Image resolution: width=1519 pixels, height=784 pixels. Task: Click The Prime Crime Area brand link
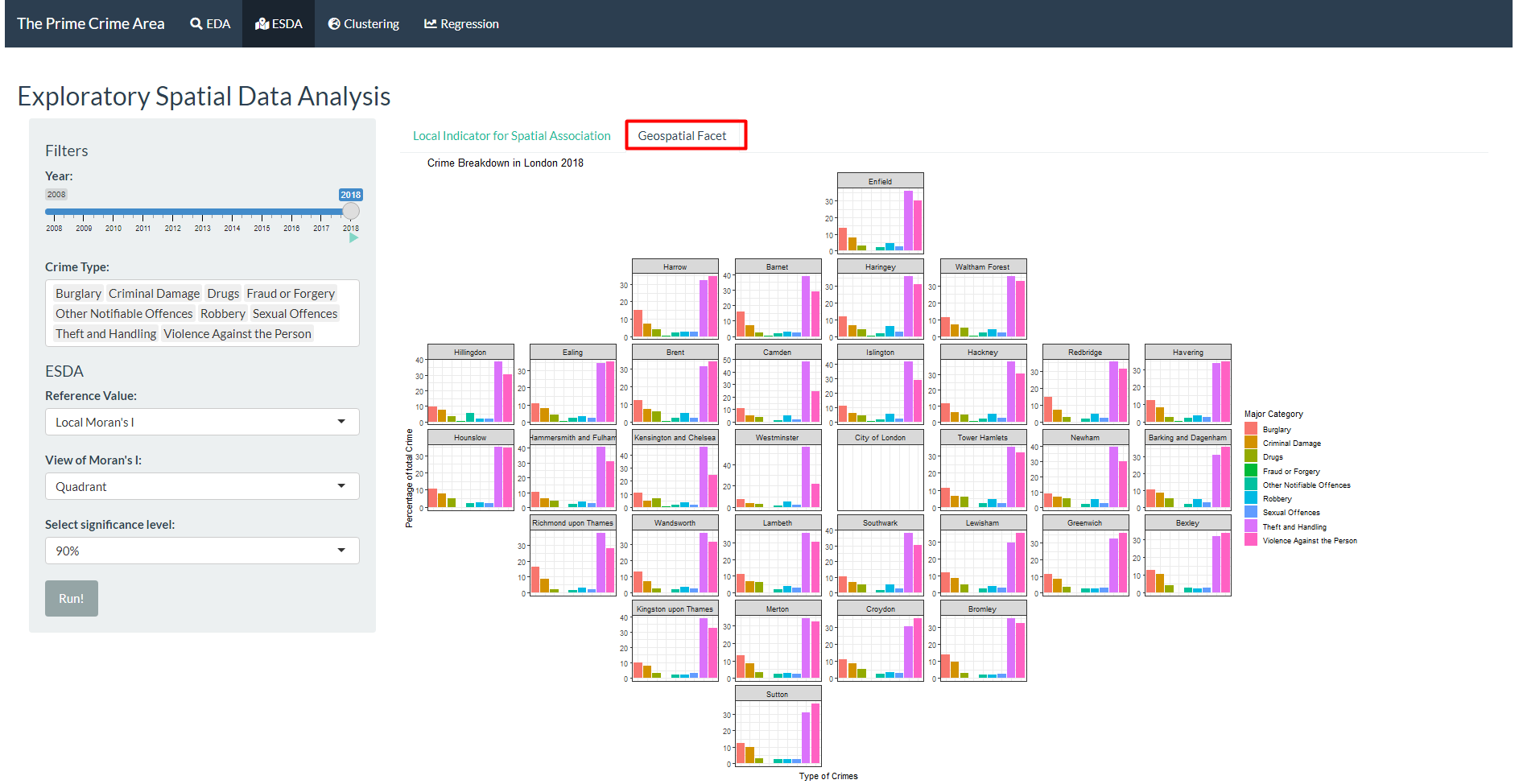point(91,24)
